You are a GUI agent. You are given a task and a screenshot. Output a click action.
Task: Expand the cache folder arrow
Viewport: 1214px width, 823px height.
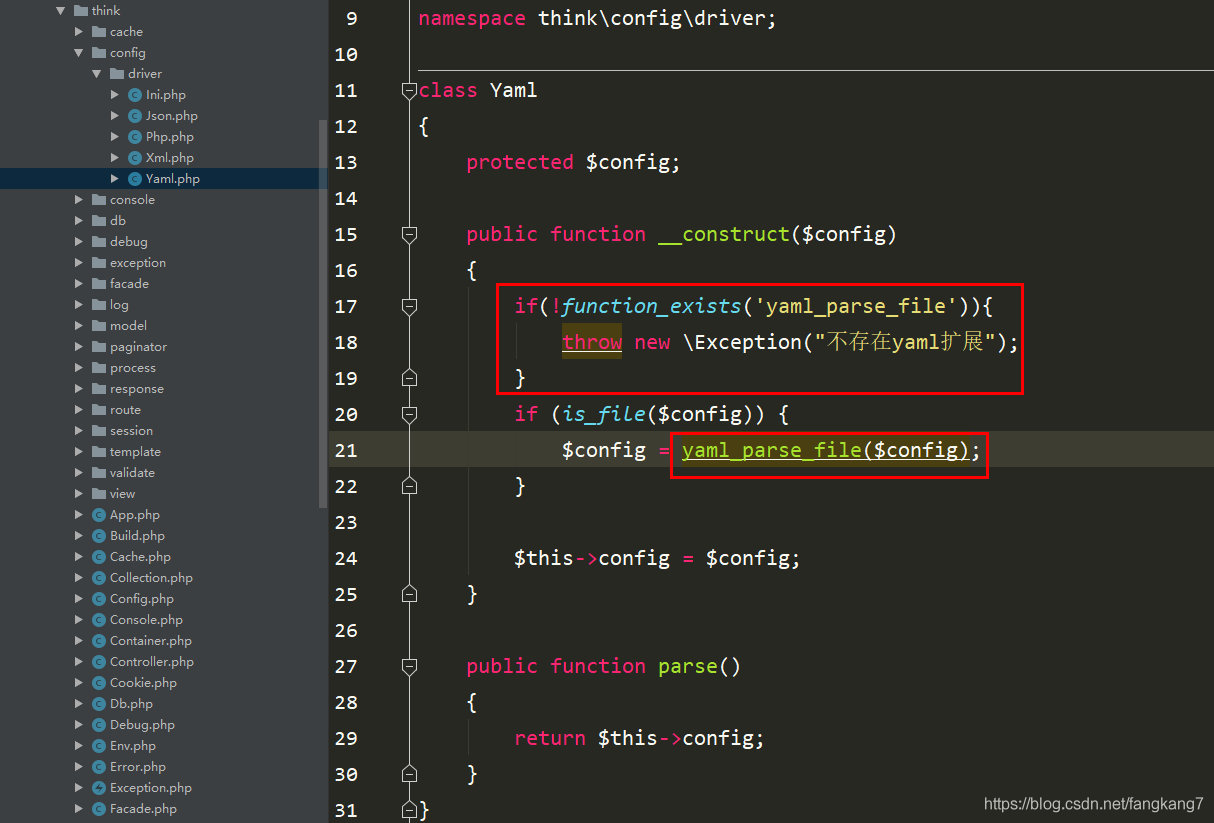(x=79, y=32)
